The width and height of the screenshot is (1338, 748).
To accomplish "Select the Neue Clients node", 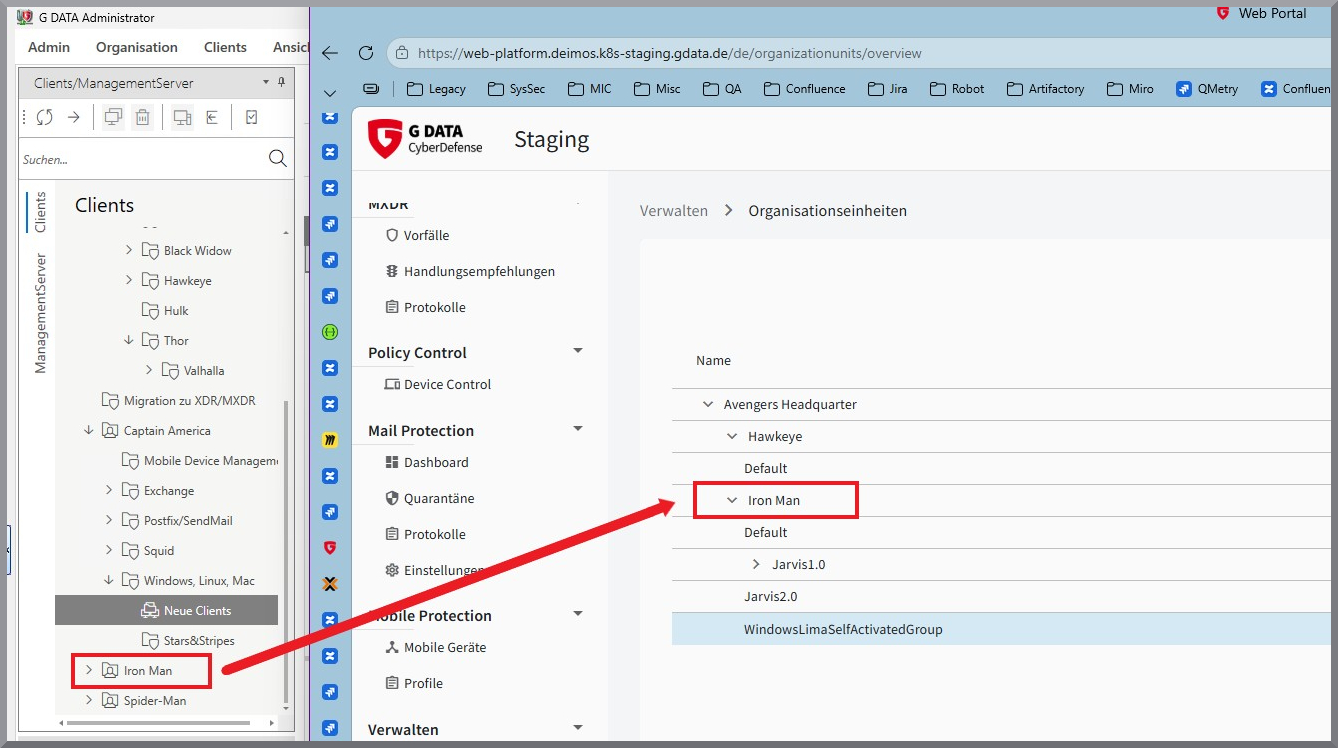I will tap(166, 610).
